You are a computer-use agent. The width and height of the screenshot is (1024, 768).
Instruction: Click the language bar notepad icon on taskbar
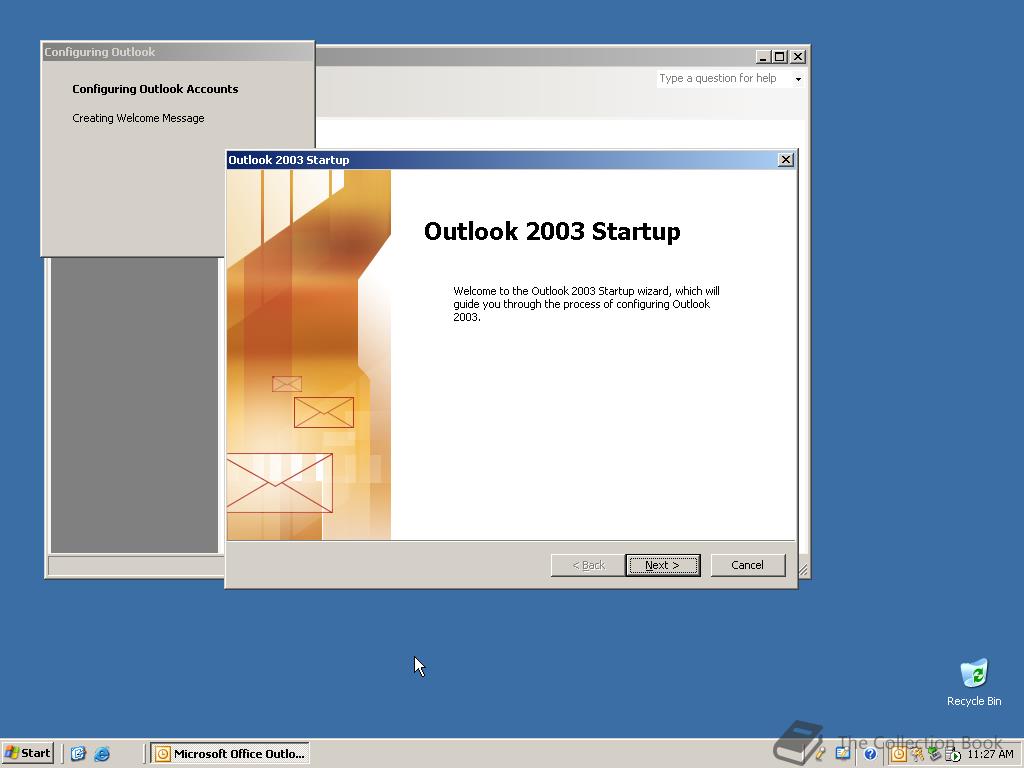(842, 753)
